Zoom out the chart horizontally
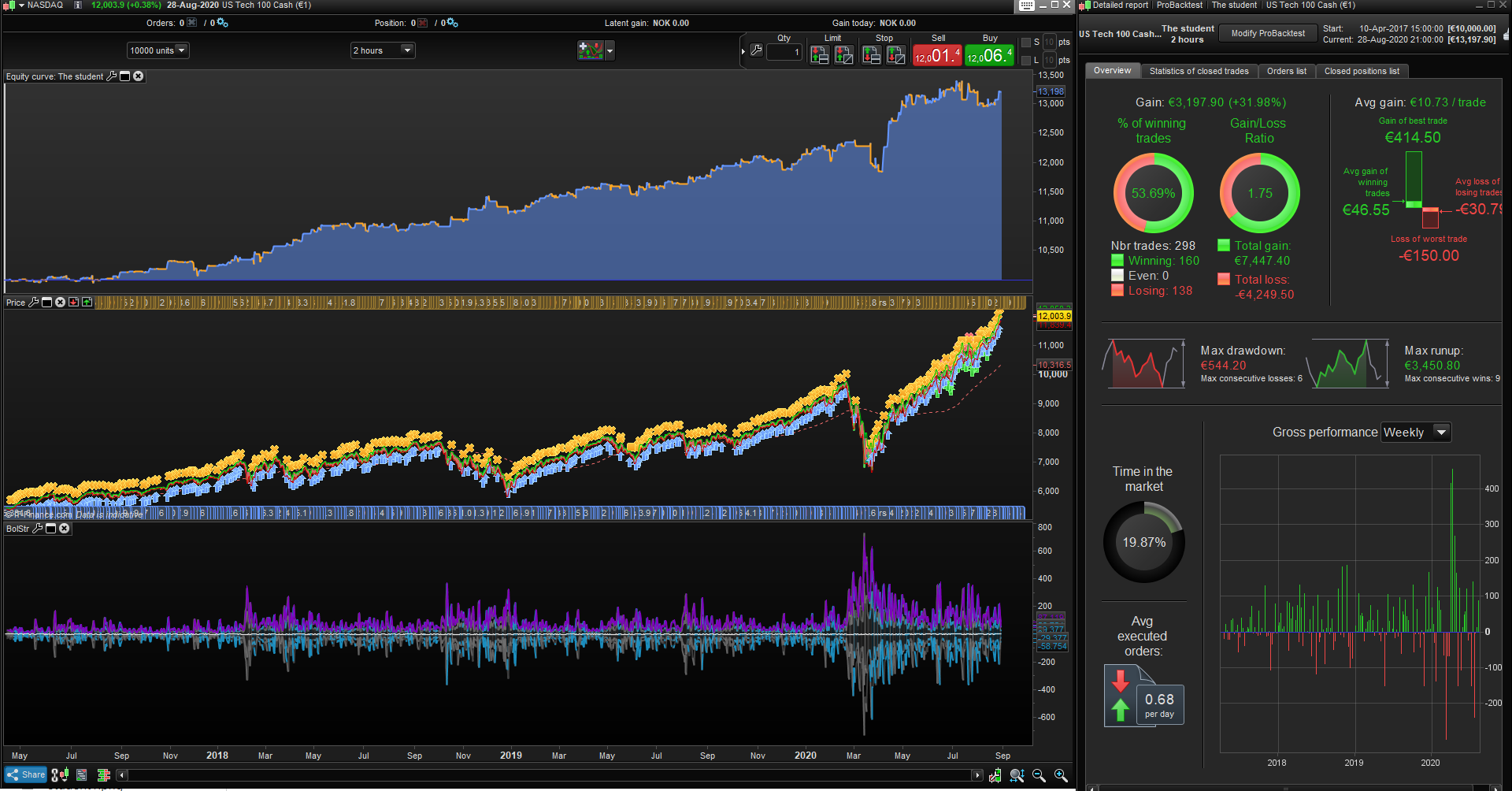1512x791 pixels. (x=1039, y=776)
